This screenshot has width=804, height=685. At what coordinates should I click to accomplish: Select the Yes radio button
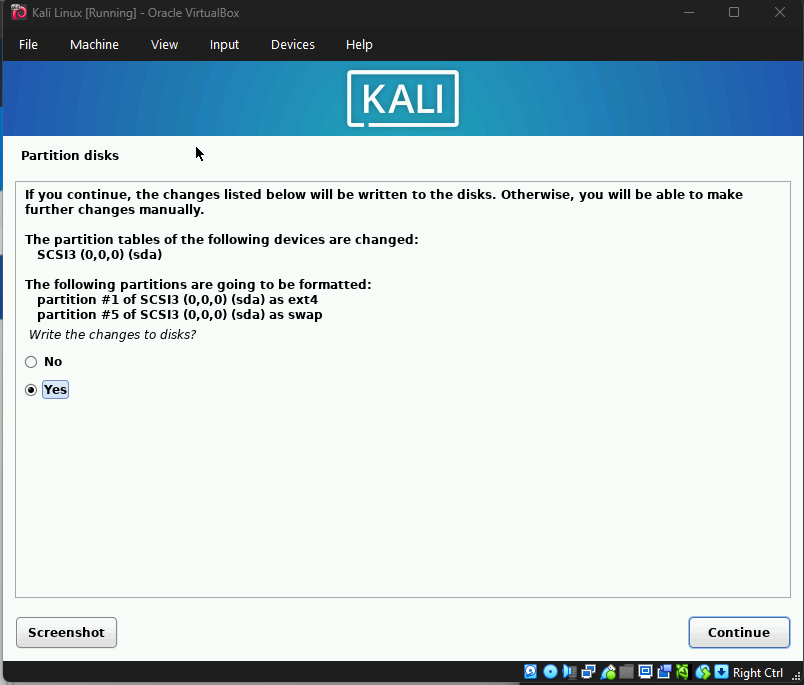pyautogui.click(x=31, y=390)
